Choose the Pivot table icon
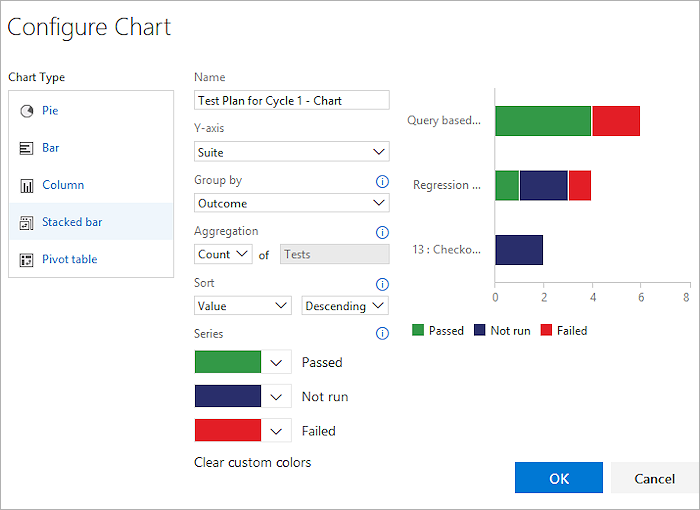This screenshot has height=510, width=700. pyautogui.click(x=26, y=259)
